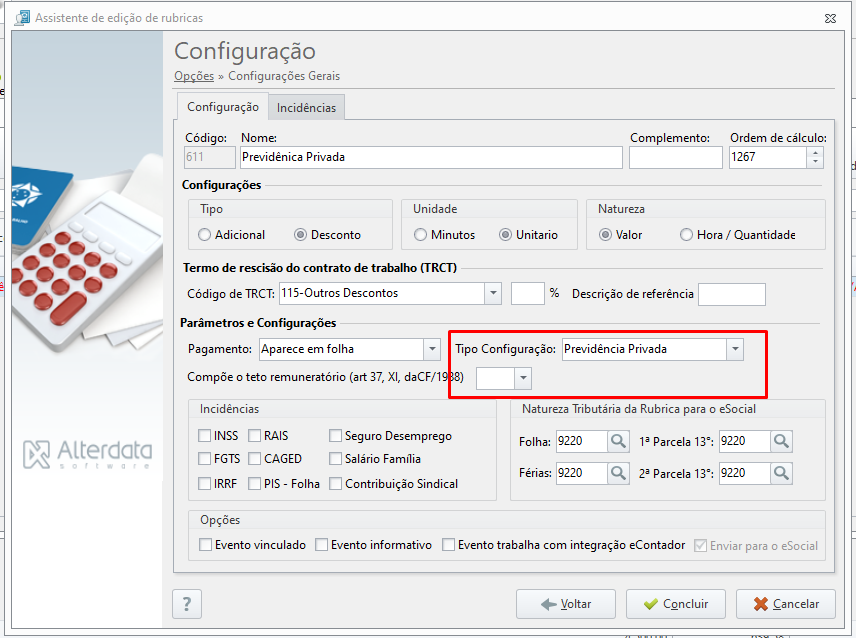Screen dimensions: 856x638
Task: Increase Ordem de cálculo with up arrow
Action: coord(815,153)
